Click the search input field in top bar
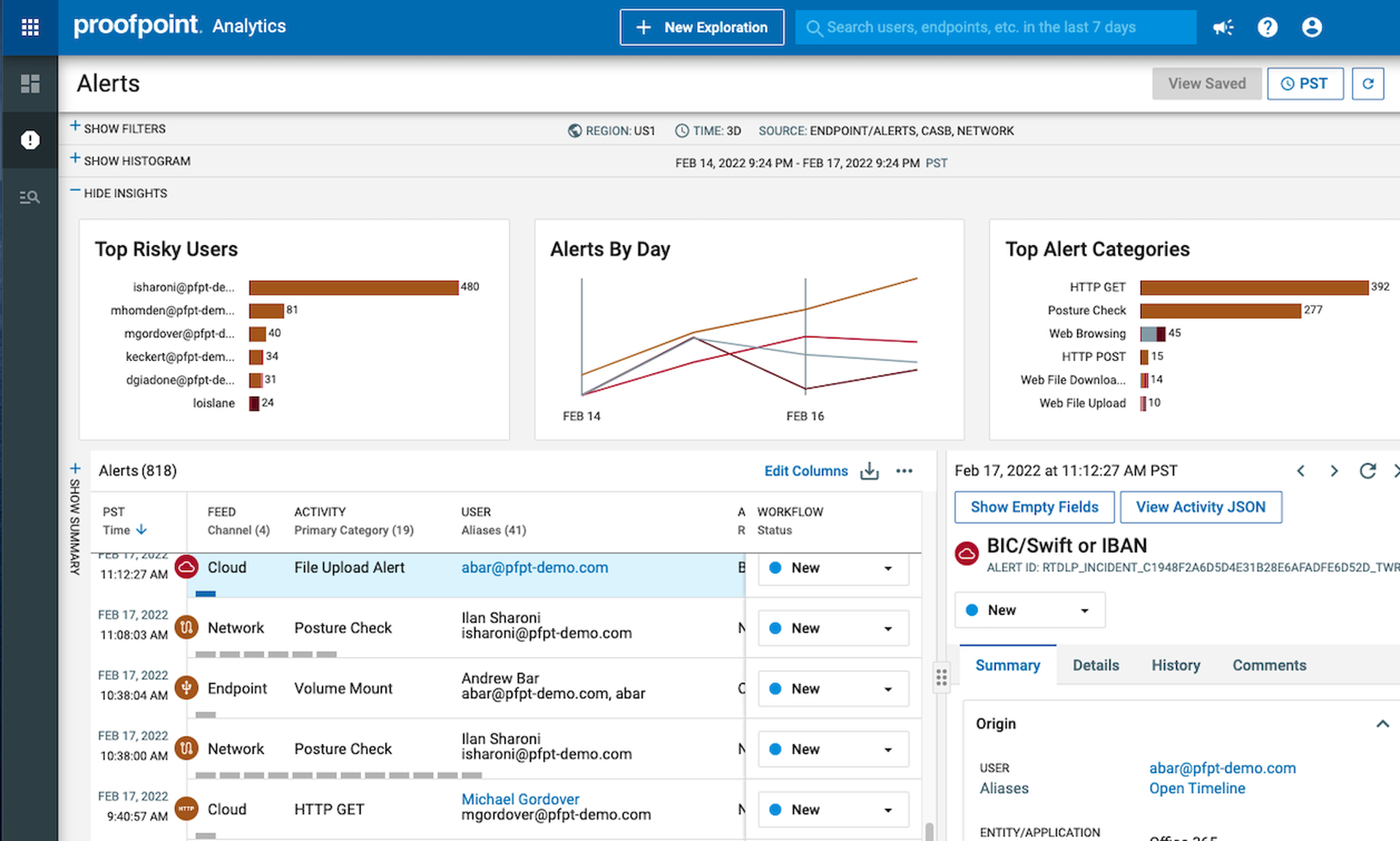 coord(998,27)
